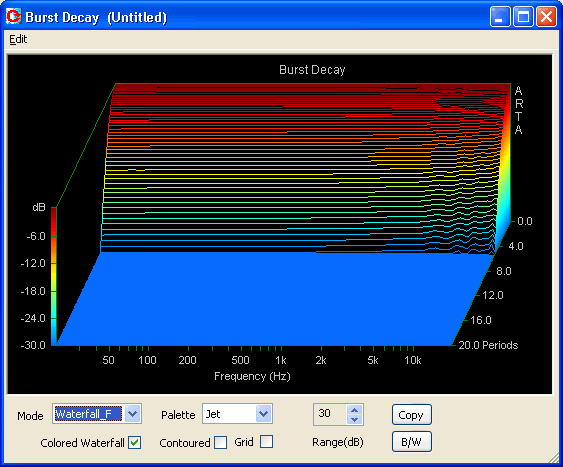Click the Burst Decay plot title
The height and width of the screenshot is (467, 563).
pos(312,70)
